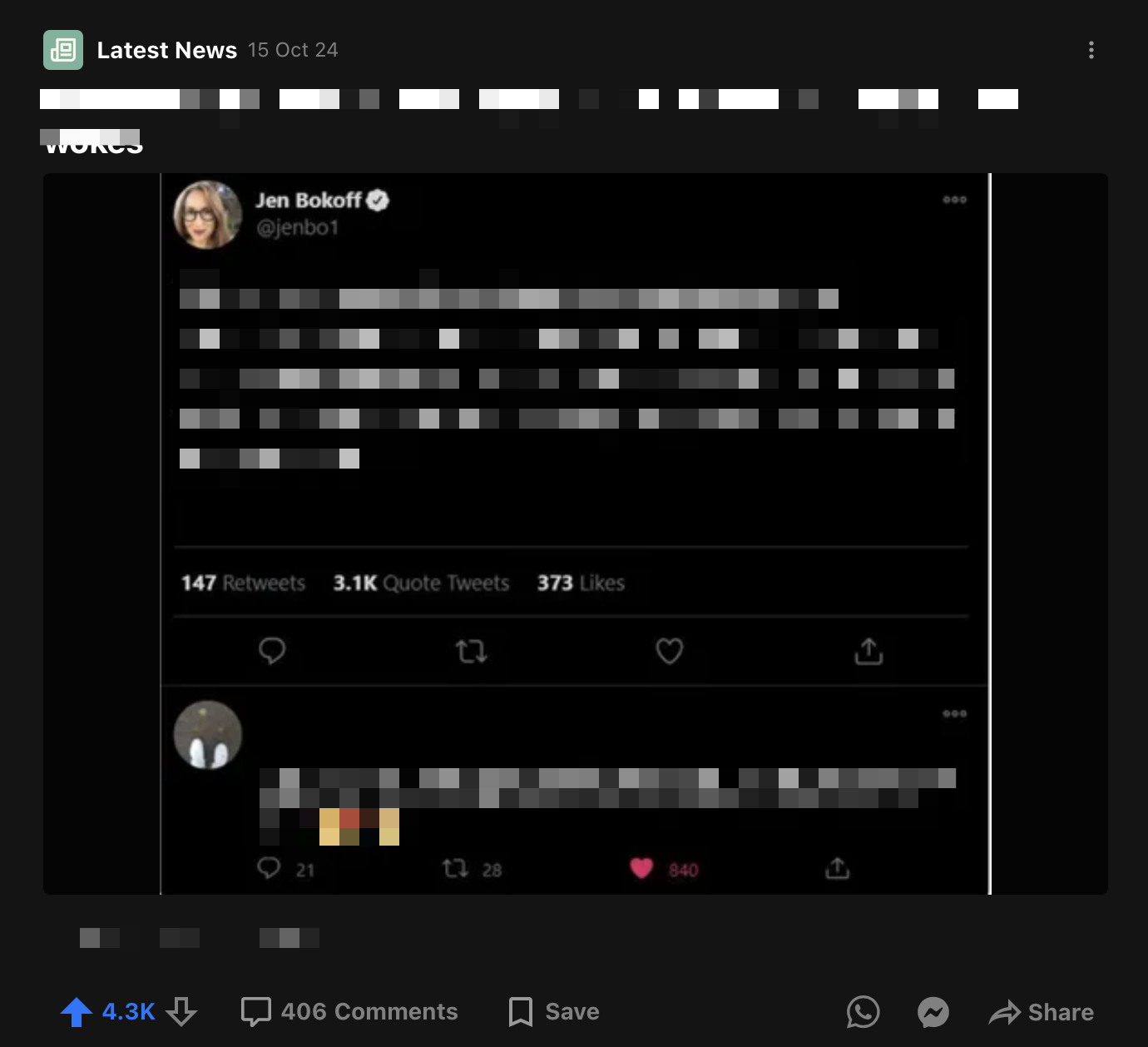This screenshot has width=1148, height=1047.
Task: Click the Latest News source logo
Action: coord(63,50)
